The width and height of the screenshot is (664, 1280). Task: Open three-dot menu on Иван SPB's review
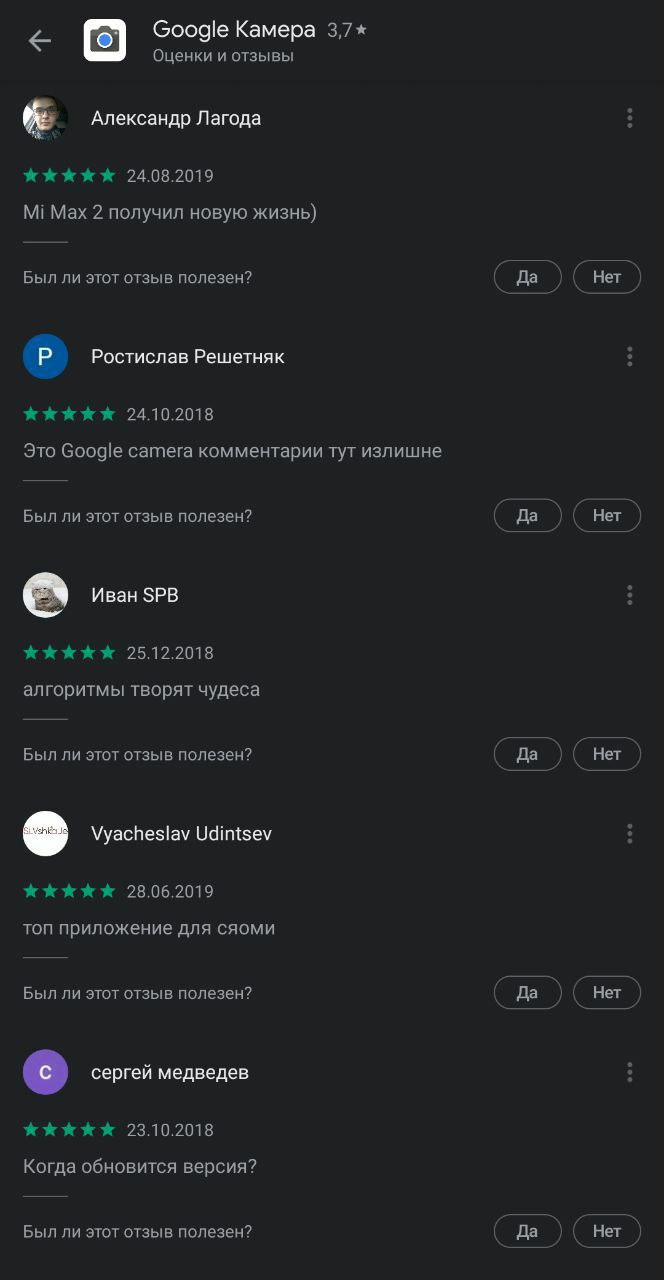[630, 595]
